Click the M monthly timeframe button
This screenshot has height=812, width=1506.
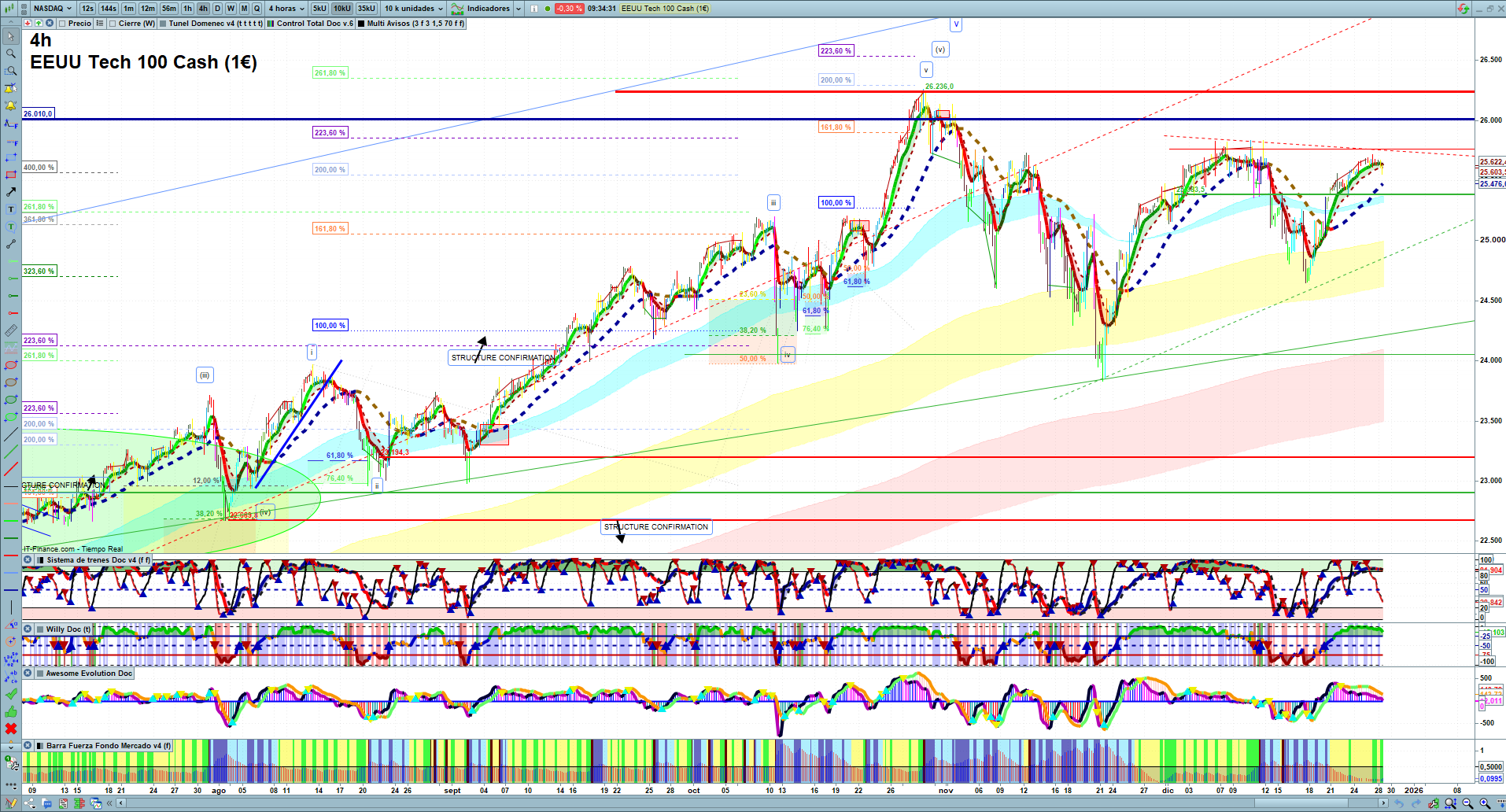(244, 9)
